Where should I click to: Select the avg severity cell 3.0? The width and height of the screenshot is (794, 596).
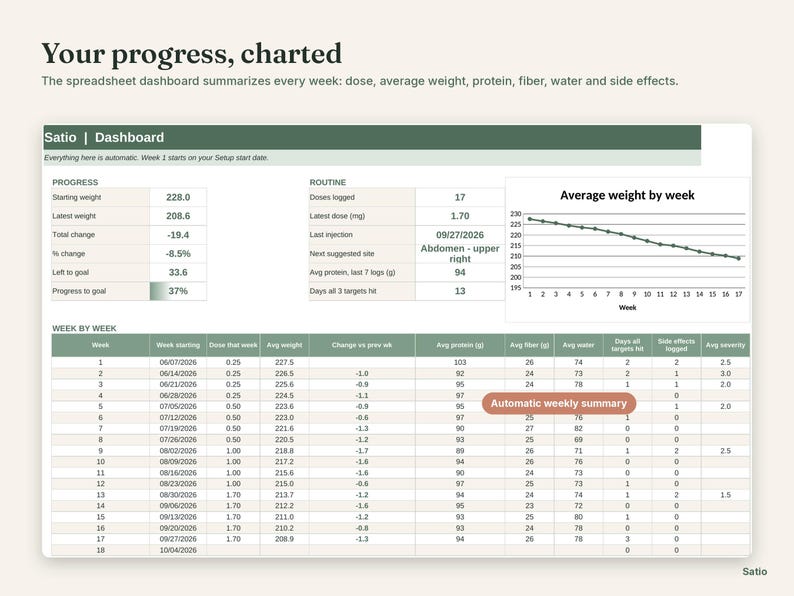click(726, 374)
